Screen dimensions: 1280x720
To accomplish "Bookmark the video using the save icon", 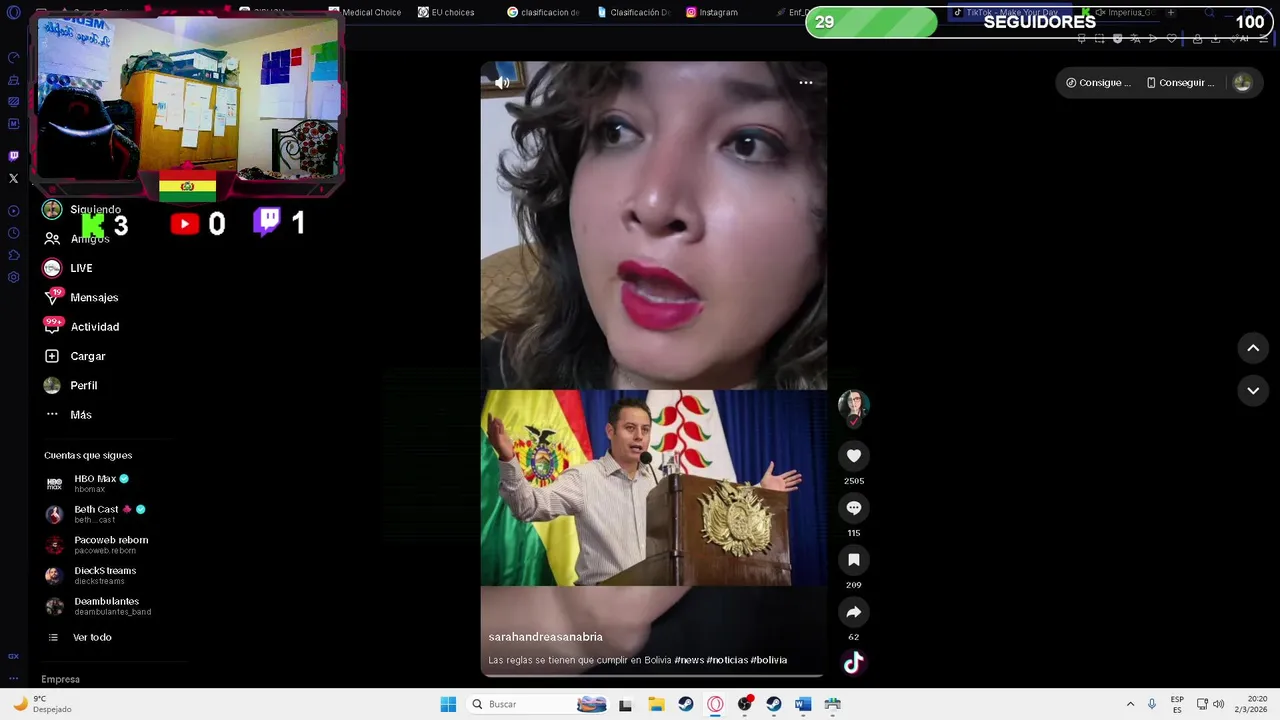I will click(x=854, y=560).
